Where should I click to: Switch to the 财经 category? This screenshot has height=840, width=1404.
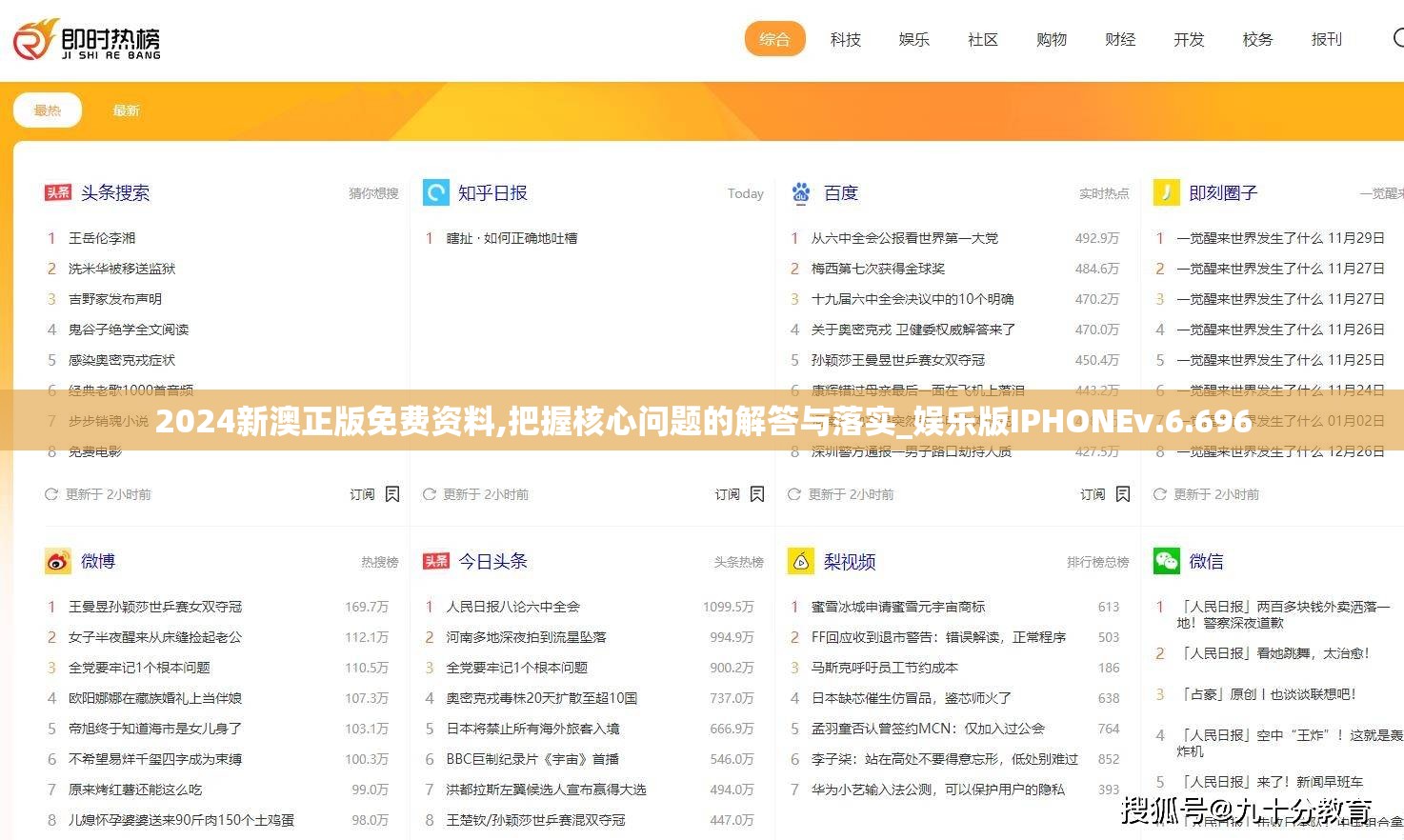pyautogui.click(x=1120, y=39)
